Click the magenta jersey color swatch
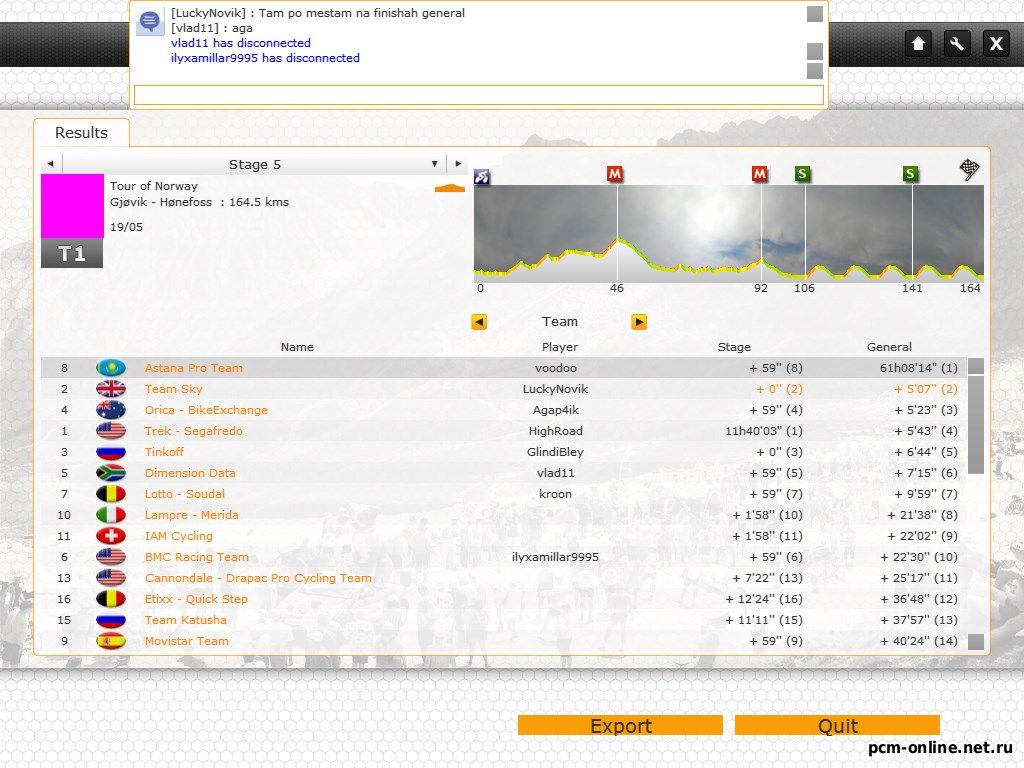Screen dimensions: 1024x768 [x=72, y=206]
